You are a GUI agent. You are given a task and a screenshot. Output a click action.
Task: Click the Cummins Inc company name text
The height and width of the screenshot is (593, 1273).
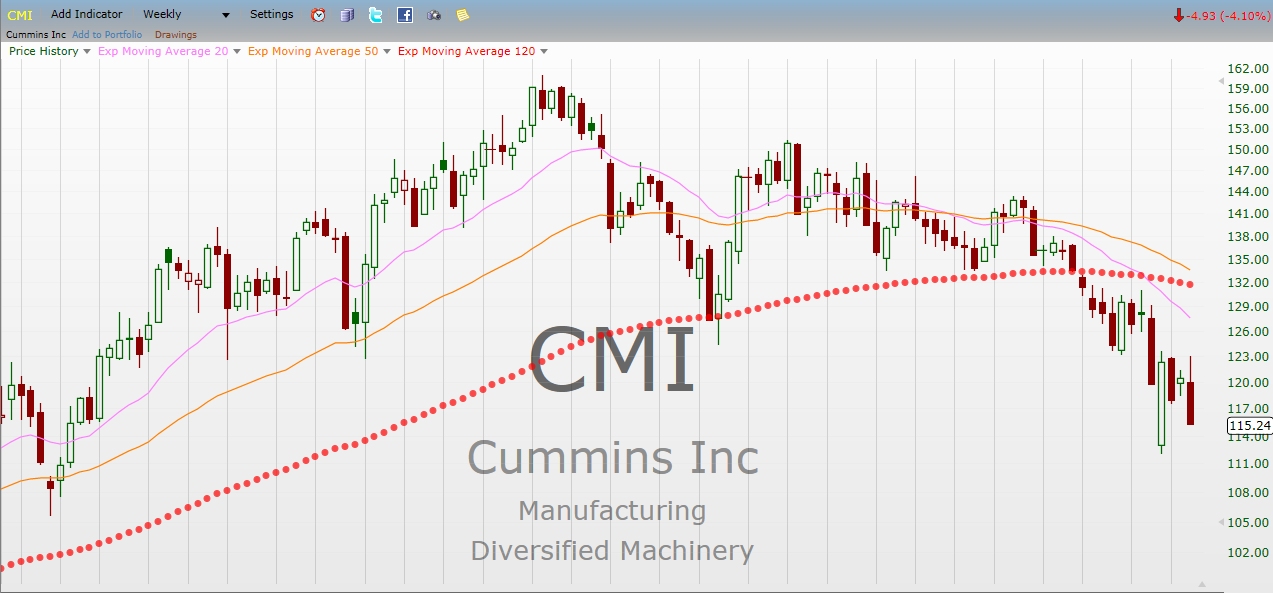click(36, 35)
